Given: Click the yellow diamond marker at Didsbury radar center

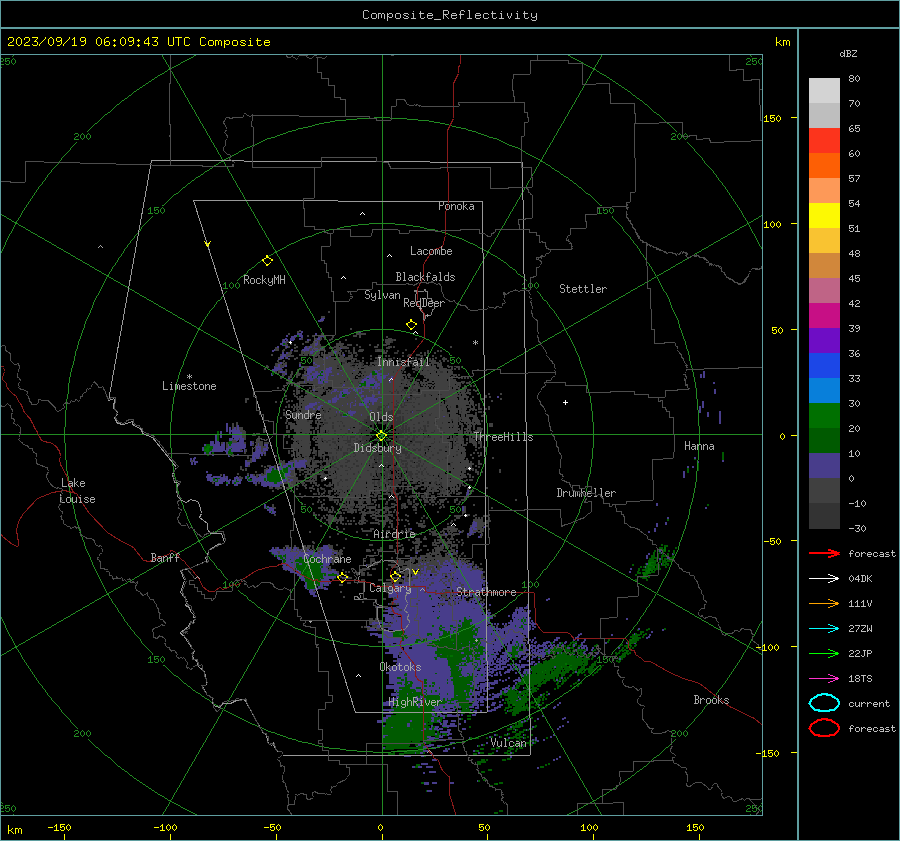Looking at the screenshot, I should click(x=381, y=436).
